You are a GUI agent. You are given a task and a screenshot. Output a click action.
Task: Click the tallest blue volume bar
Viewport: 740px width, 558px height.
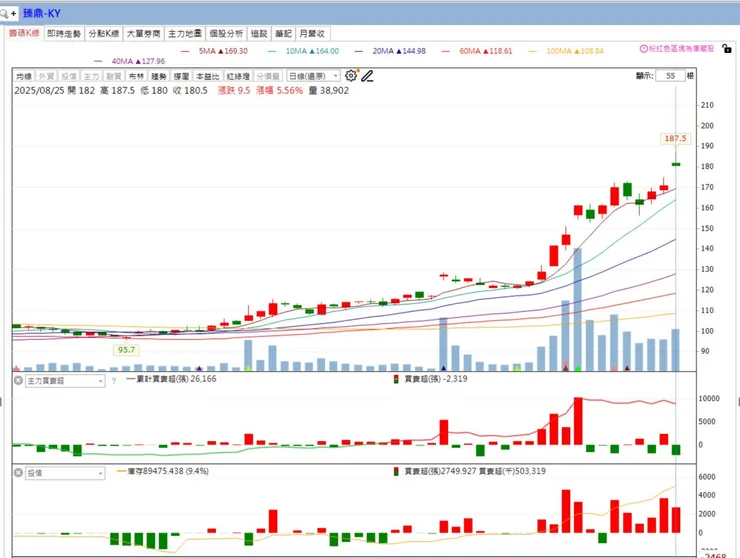pos(578,309)
